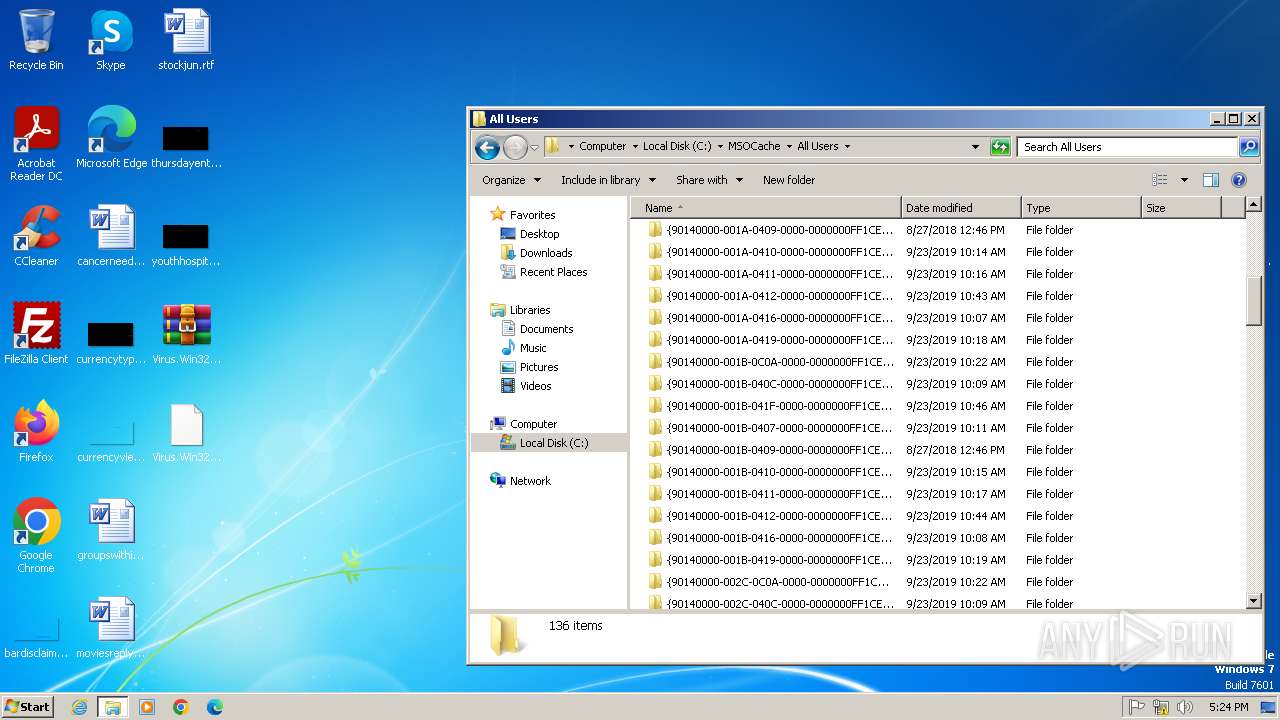Image resolution: width=1280 pixels, height=720 pixels.
Task: Sort by Date modified column header
Action: [961, 208]
